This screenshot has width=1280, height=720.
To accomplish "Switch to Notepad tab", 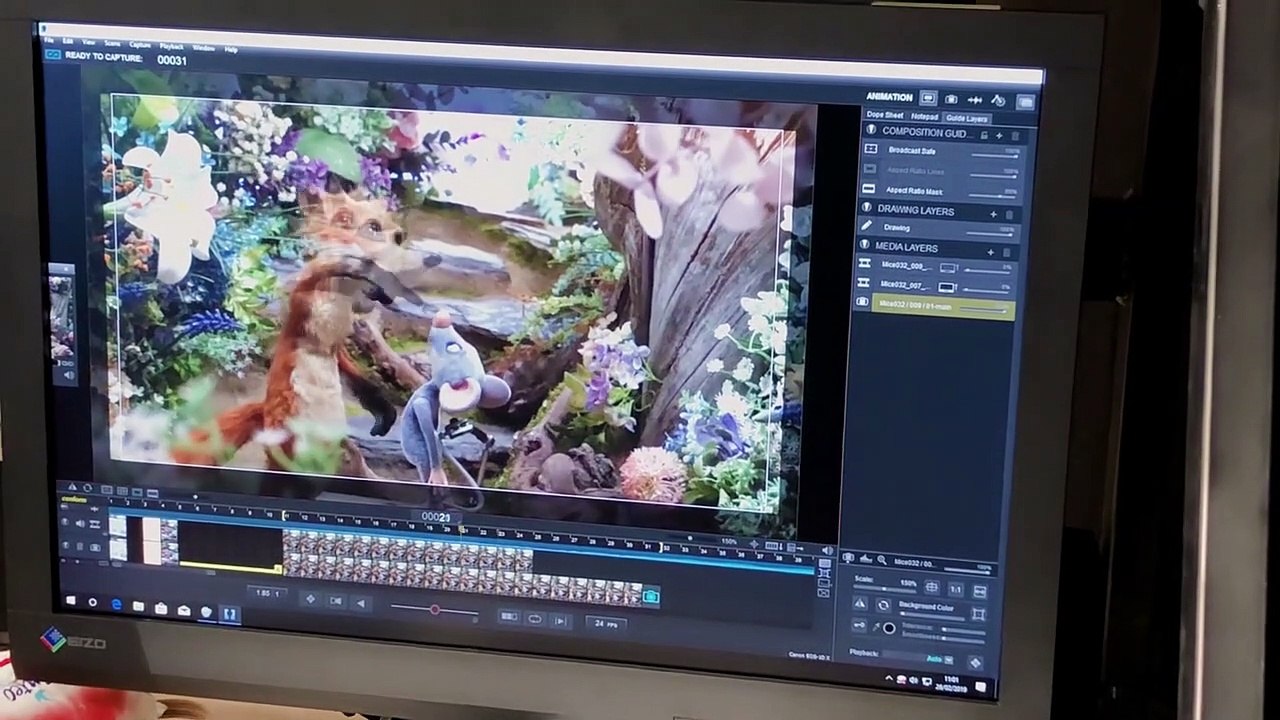I will (x=924, y=117).
